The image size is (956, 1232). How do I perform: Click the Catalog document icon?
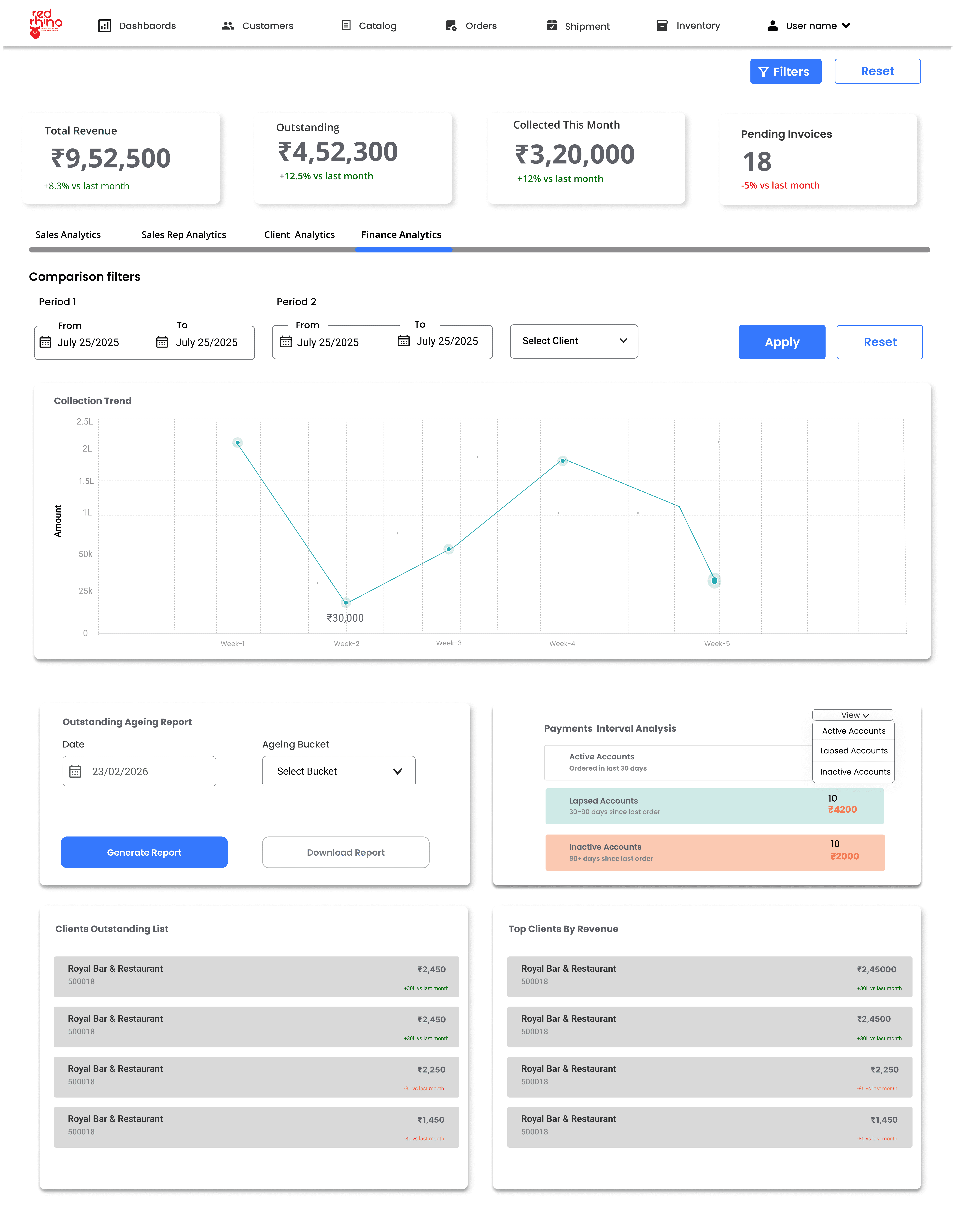pyautogui.click(x=346, y=25)
